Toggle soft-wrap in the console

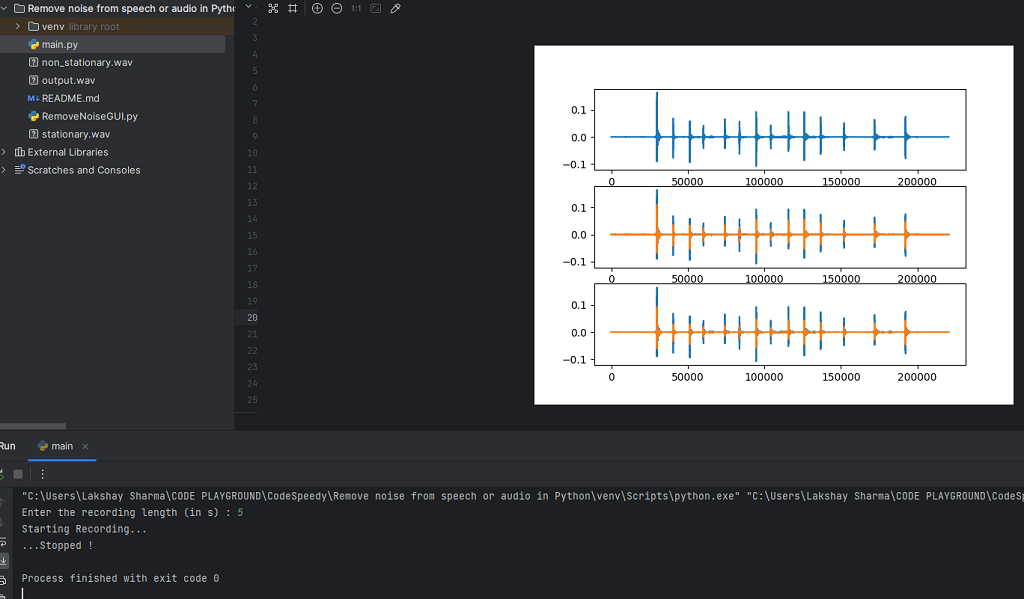coord(3,542)
